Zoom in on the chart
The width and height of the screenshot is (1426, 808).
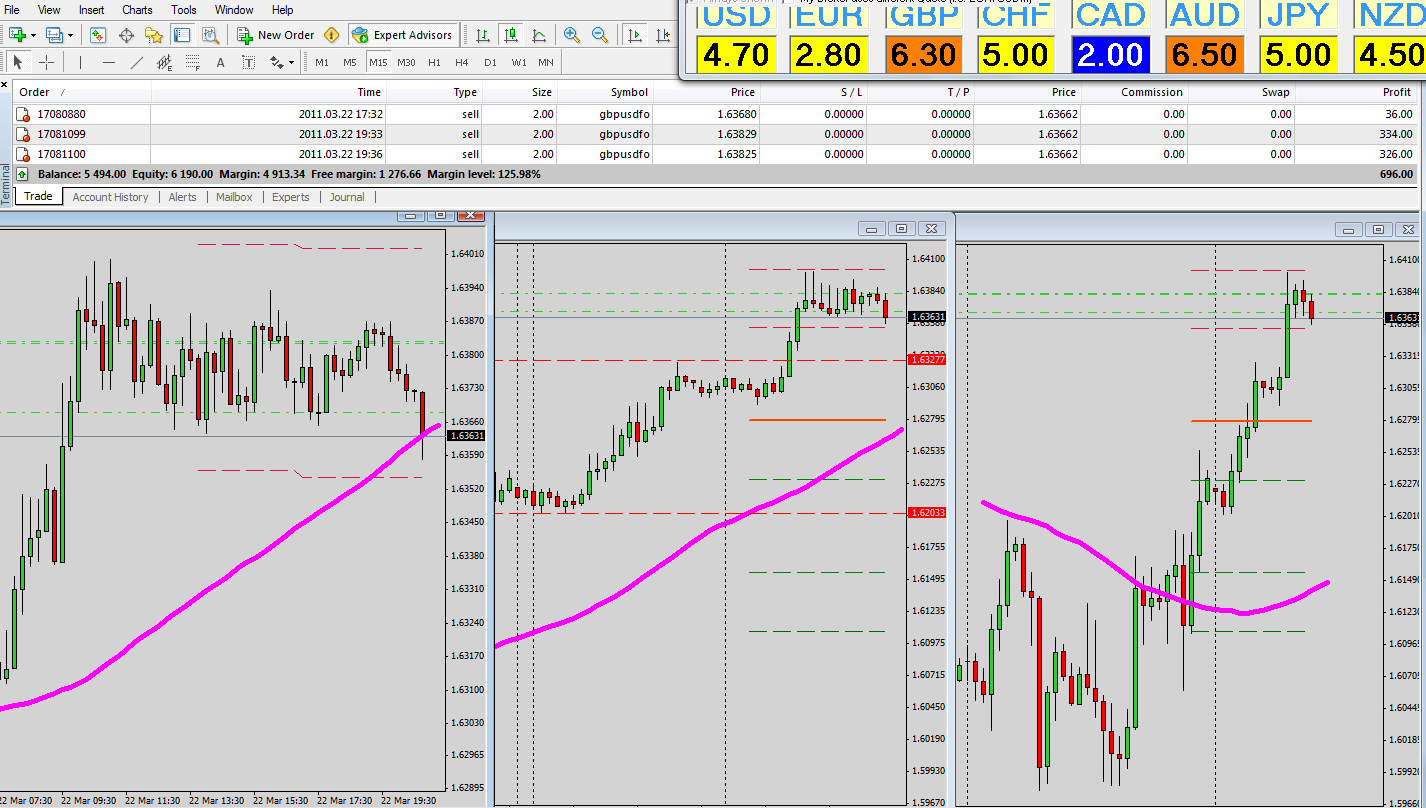pos(571,35)
